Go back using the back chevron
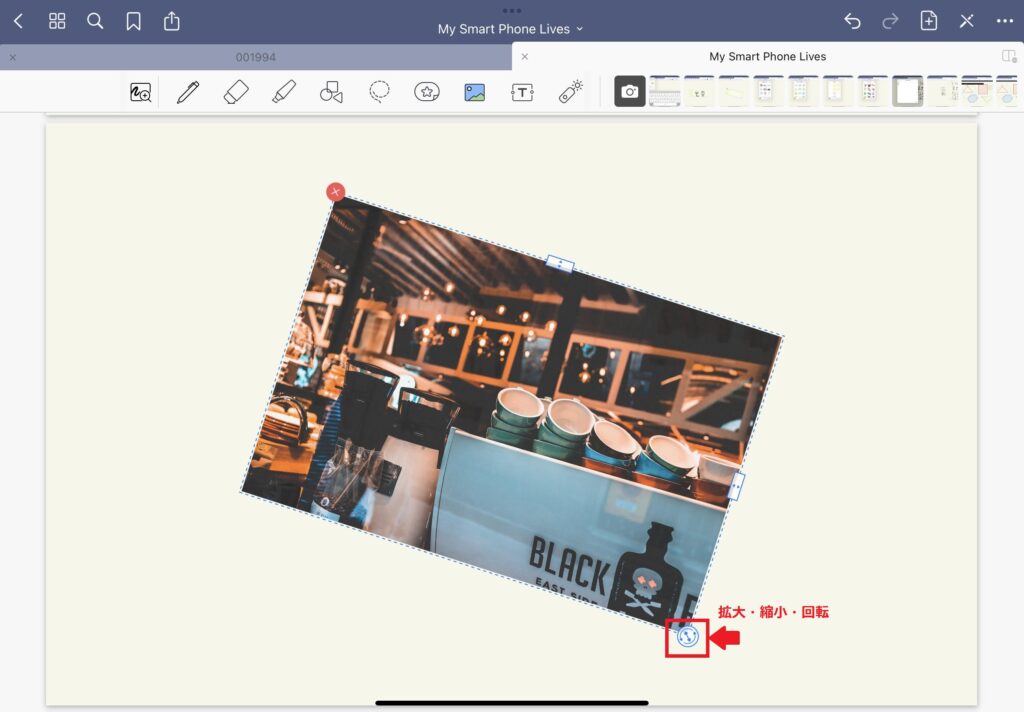Screen dimensions: 1024x712 point(19,22)
